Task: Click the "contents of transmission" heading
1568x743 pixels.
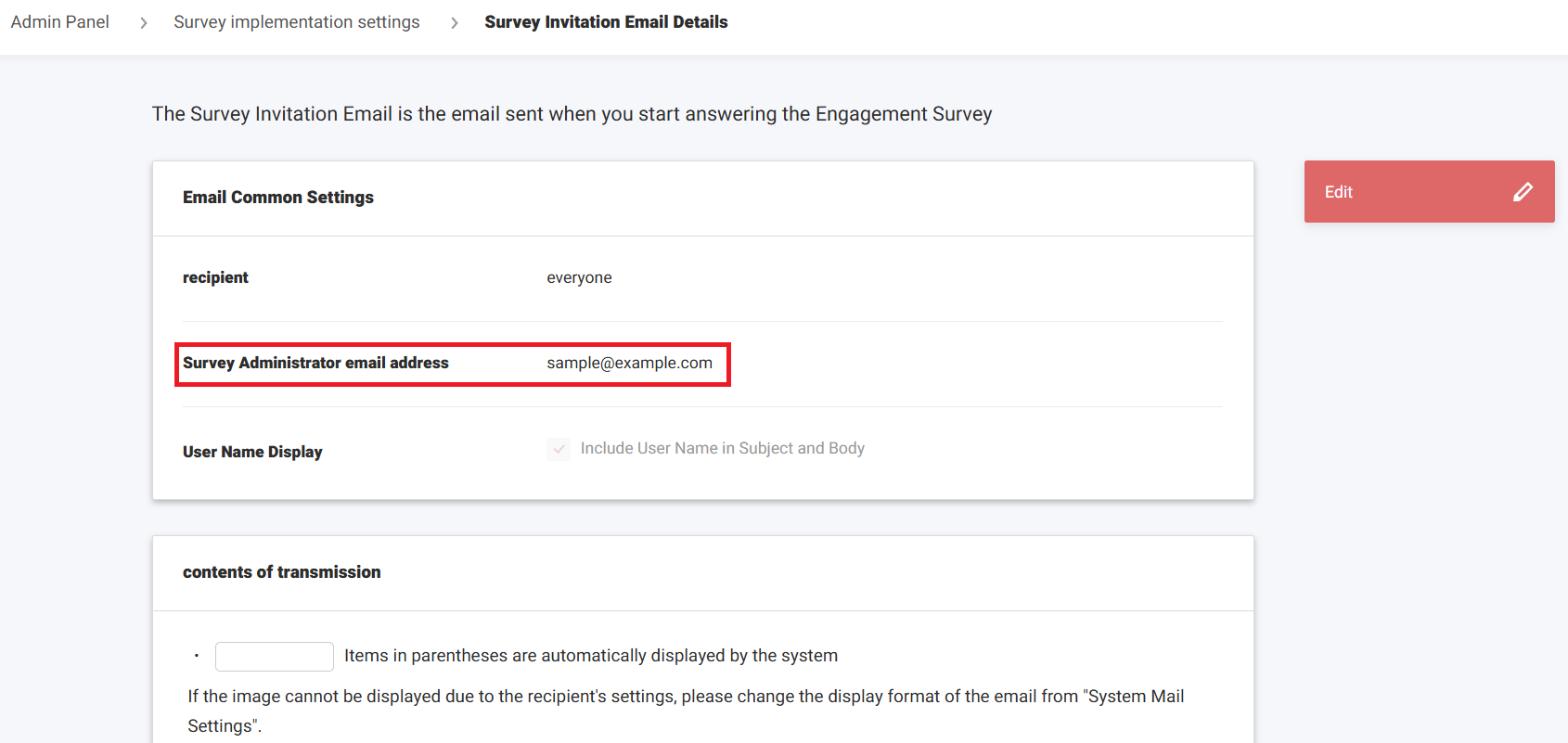Action: coord(281,571)
